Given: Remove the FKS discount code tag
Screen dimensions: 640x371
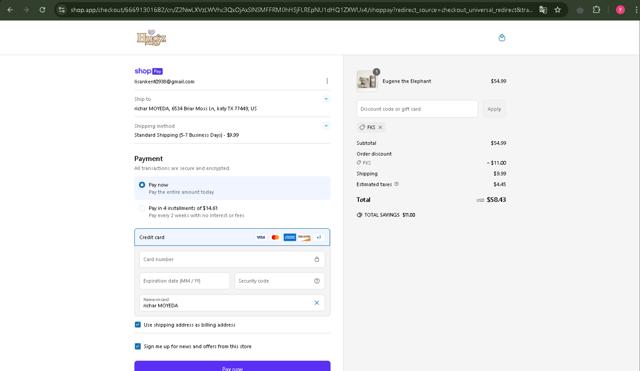Looking at the screenshot, I should point(380,127).
